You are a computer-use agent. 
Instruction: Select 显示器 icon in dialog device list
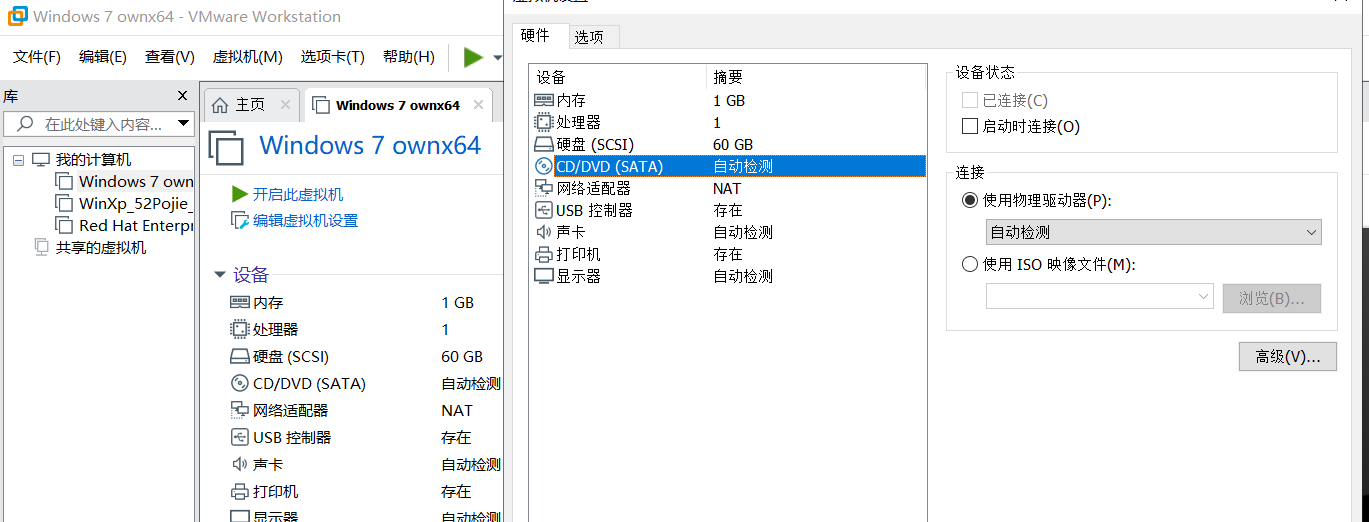pyautogui.click(x=544, y=277)
